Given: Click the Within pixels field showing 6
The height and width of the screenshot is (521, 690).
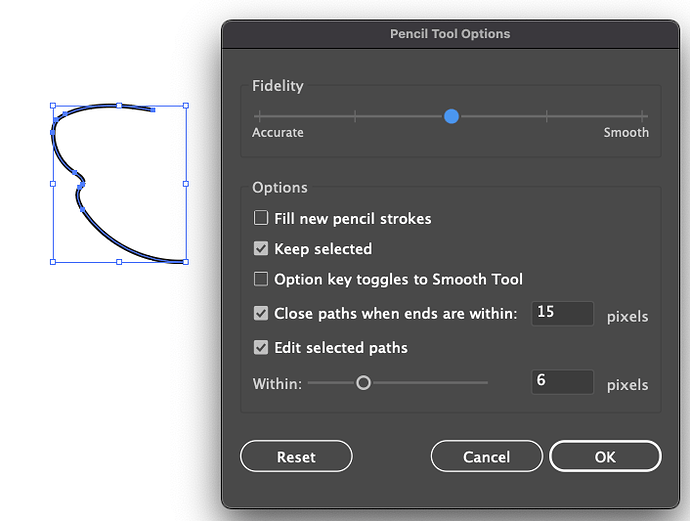Looking at the screenshot, I should click(x=562, y=382).
